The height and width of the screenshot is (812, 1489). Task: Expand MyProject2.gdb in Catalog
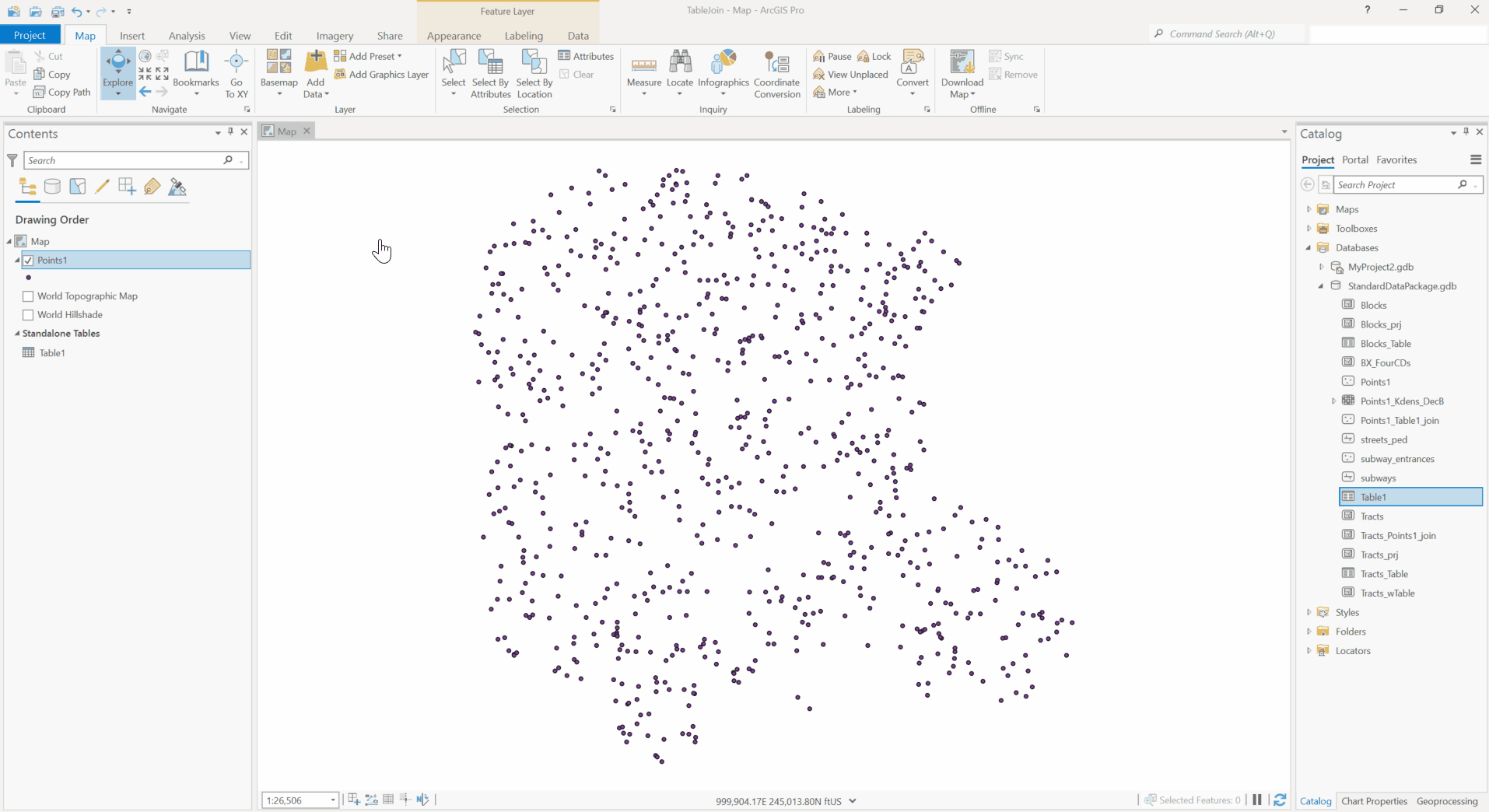point(1321,267)
